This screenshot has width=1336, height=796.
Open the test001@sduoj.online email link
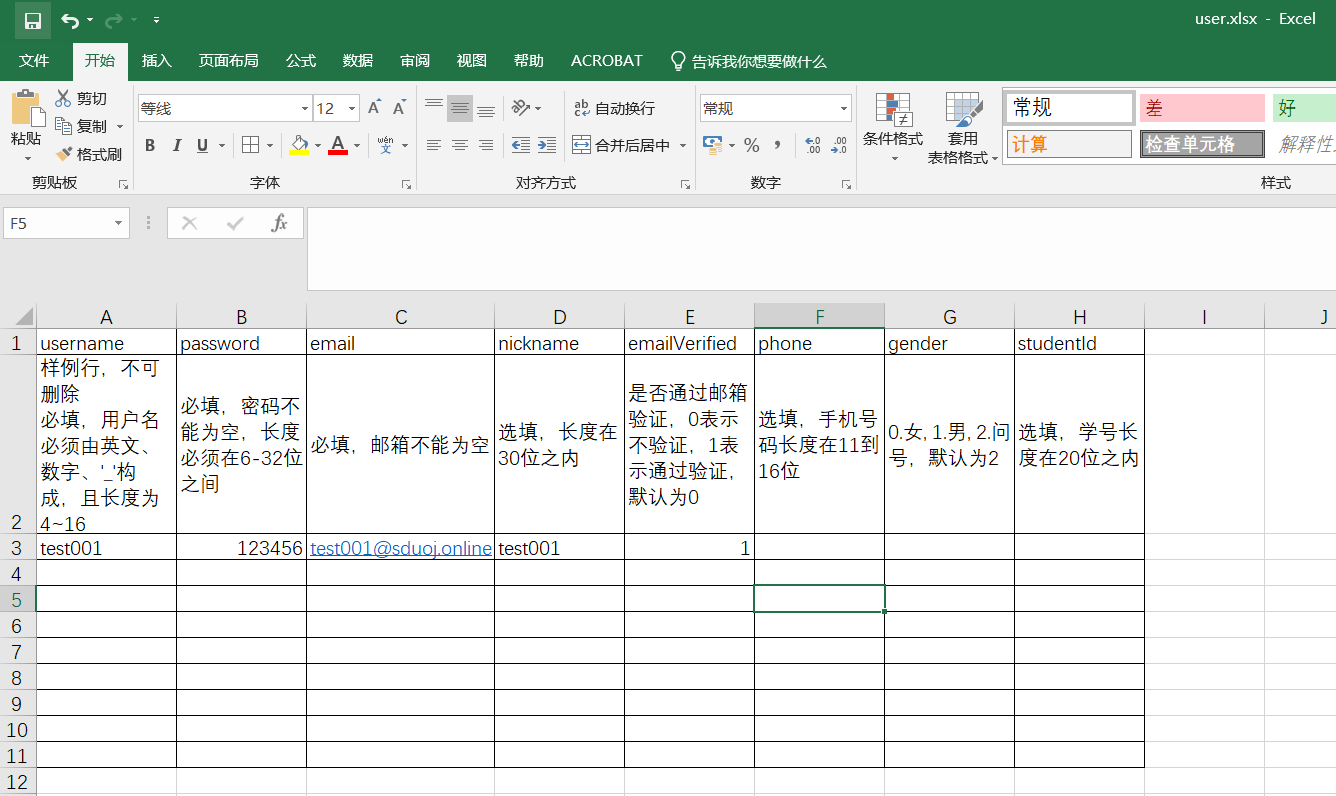(401, 548)
